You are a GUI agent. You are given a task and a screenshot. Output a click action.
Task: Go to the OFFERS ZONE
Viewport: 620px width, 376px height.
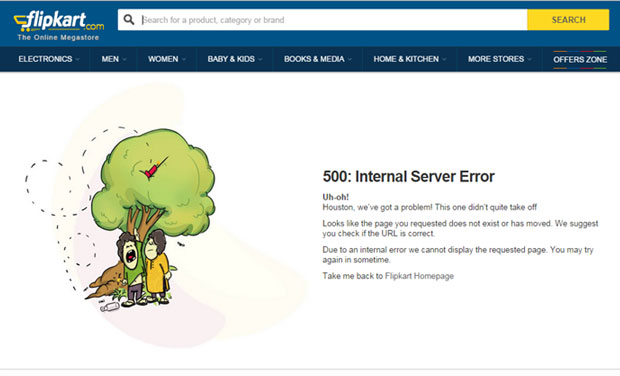click(580, 60)
